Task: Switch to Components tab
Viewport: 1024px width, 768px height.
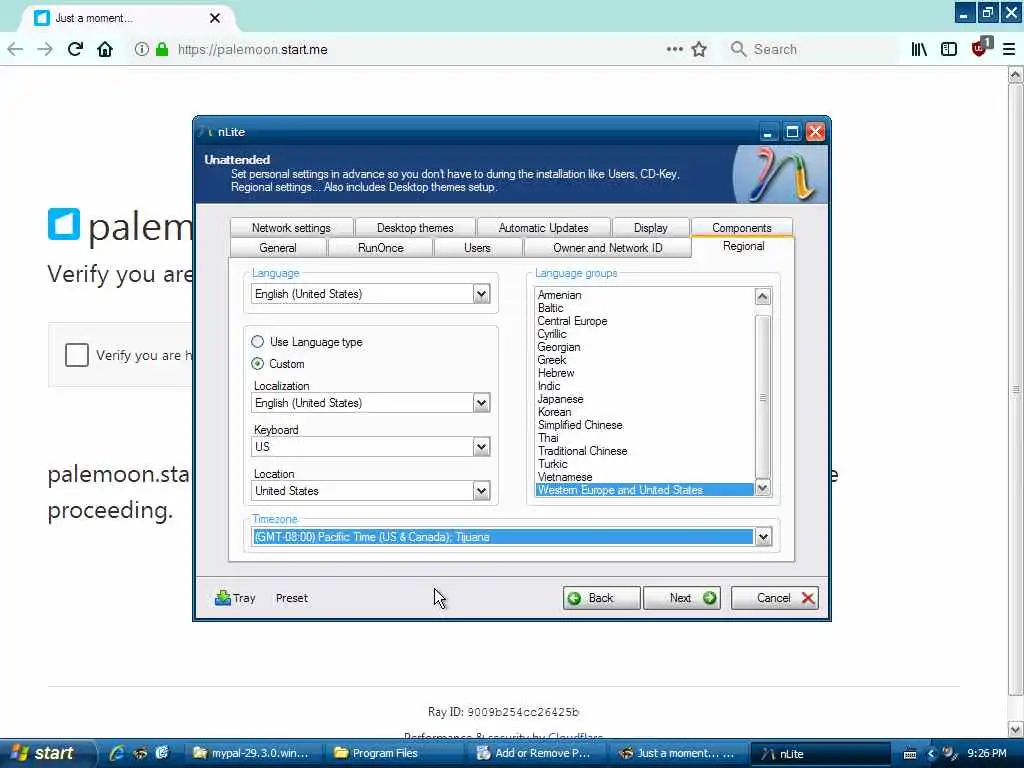Action: pyautogui.click(x=742, y=227)
